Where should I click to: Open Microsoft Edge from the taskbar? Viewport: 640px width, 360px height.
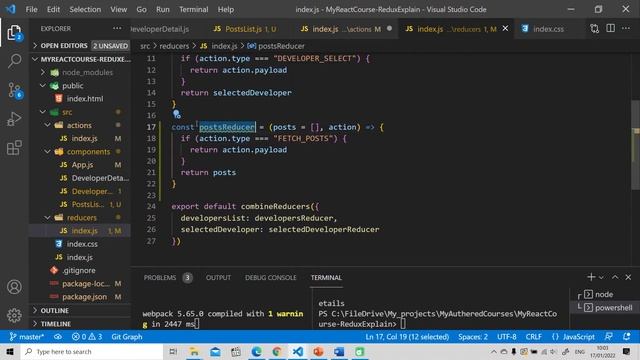click(256, 351)
